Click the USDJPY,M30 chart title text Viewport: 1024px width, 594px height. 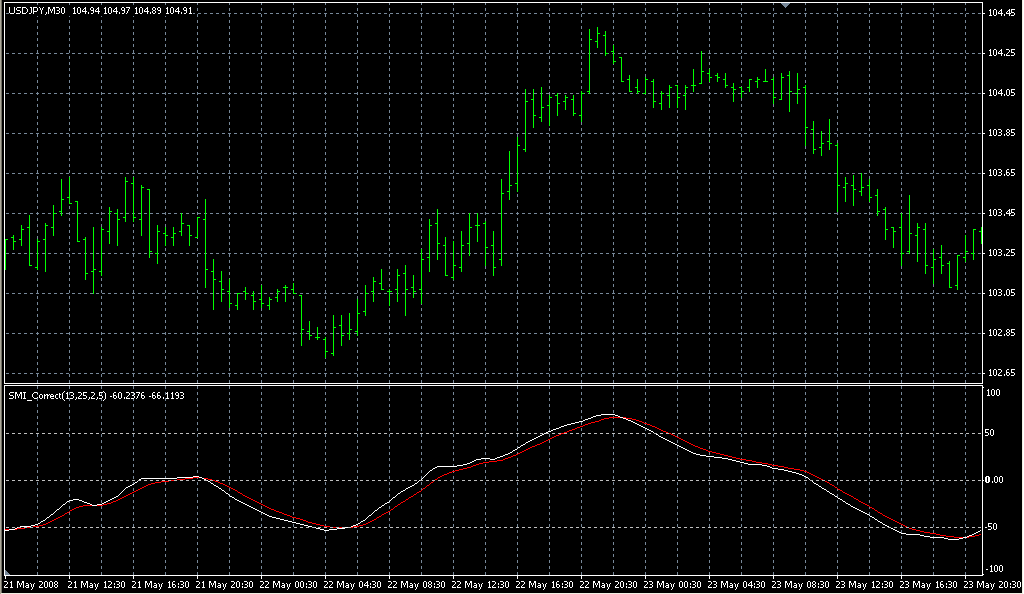point(37,11)
